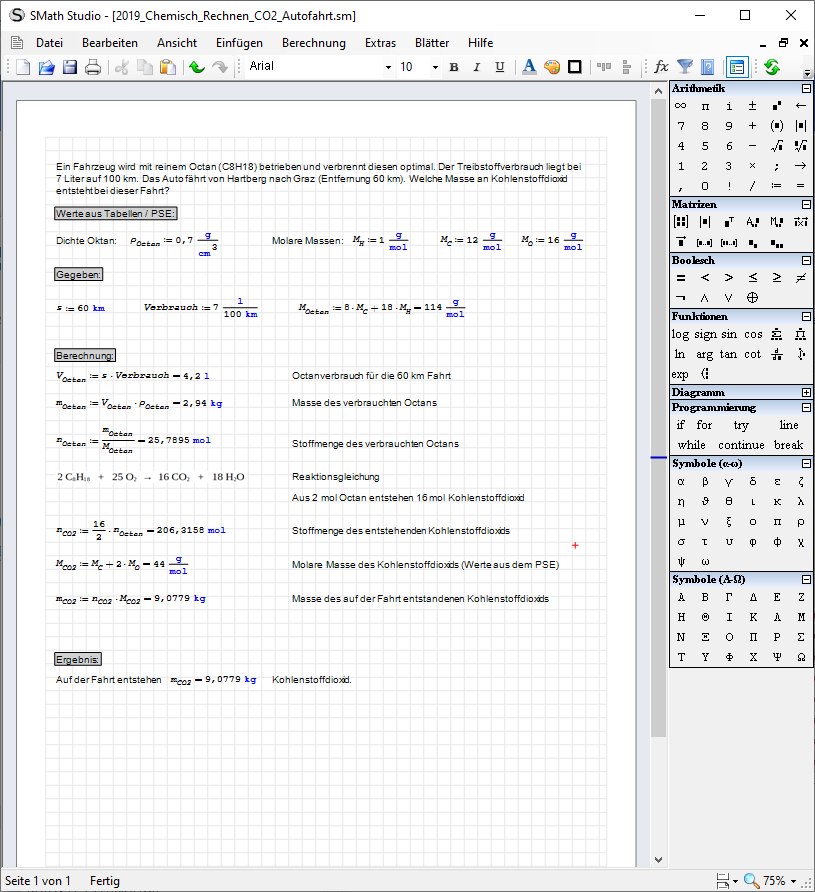Redo action with the gray arrow
Image resolution: width=815 pixels, height=892 pixels.
[x=220, y=67]
